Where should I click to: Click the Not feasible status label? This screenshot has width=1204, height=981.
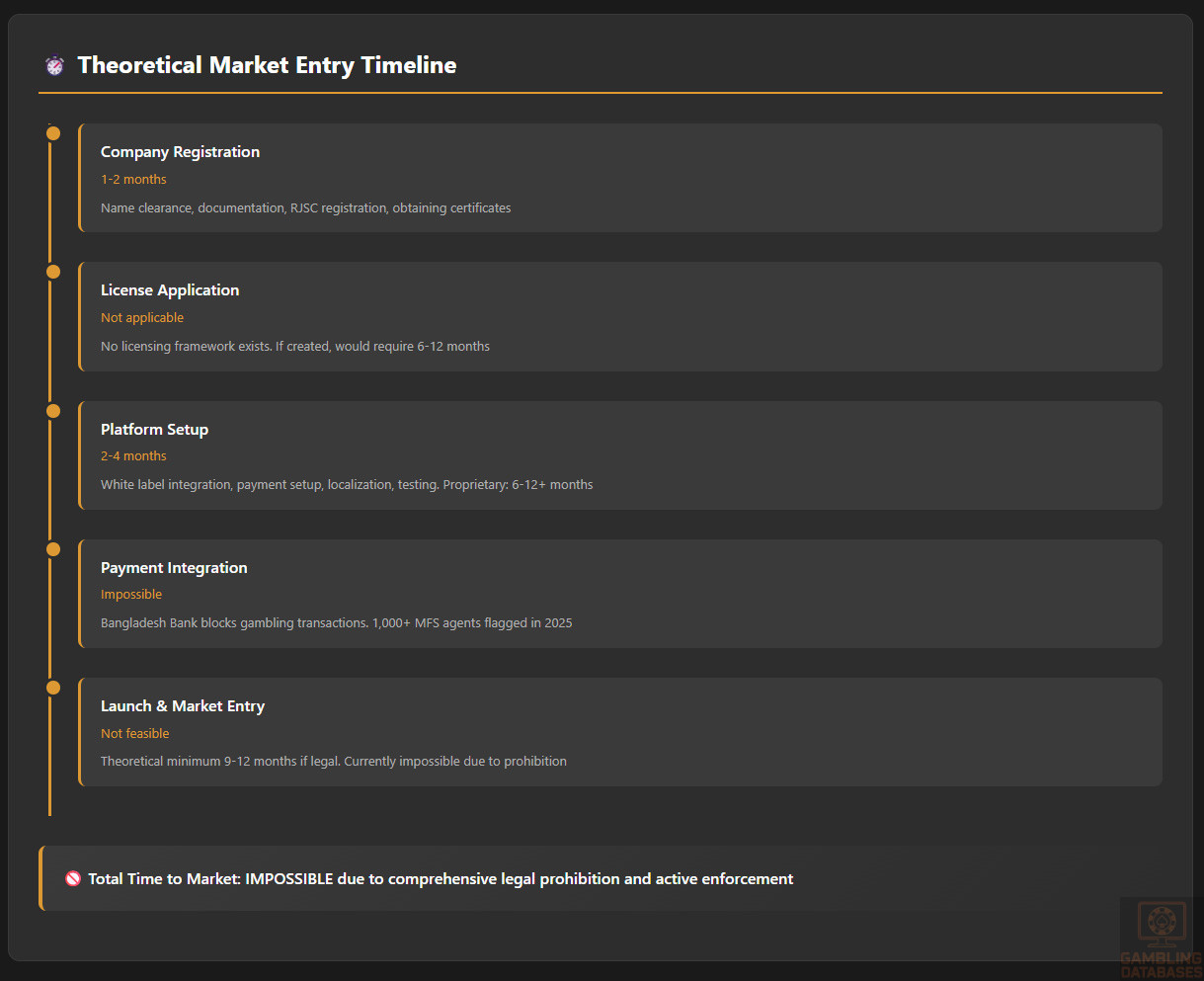pos(135,734)
